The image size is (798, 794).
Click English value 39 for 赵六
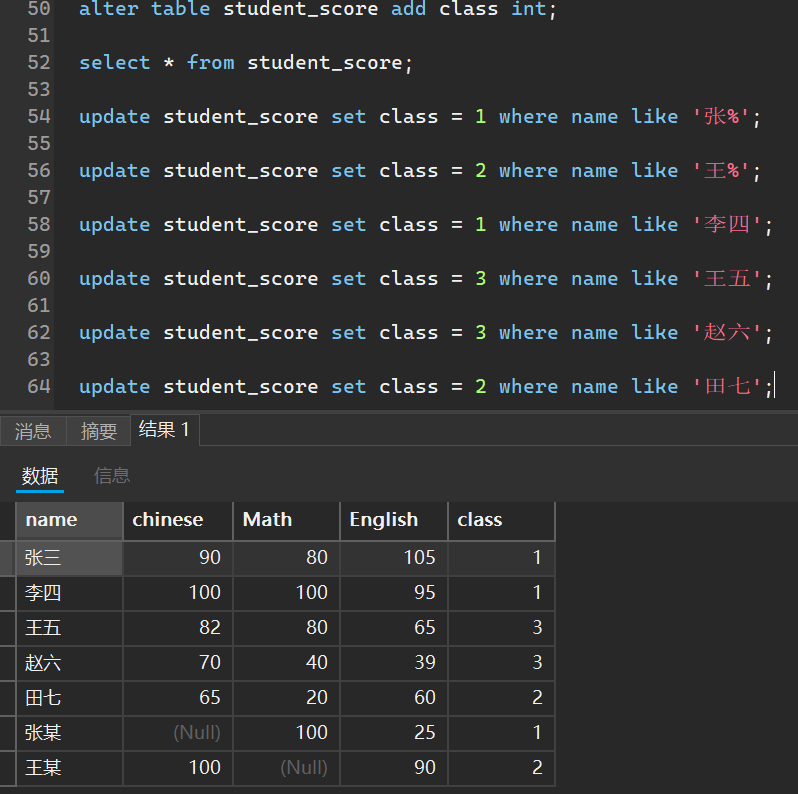[394, 663]
